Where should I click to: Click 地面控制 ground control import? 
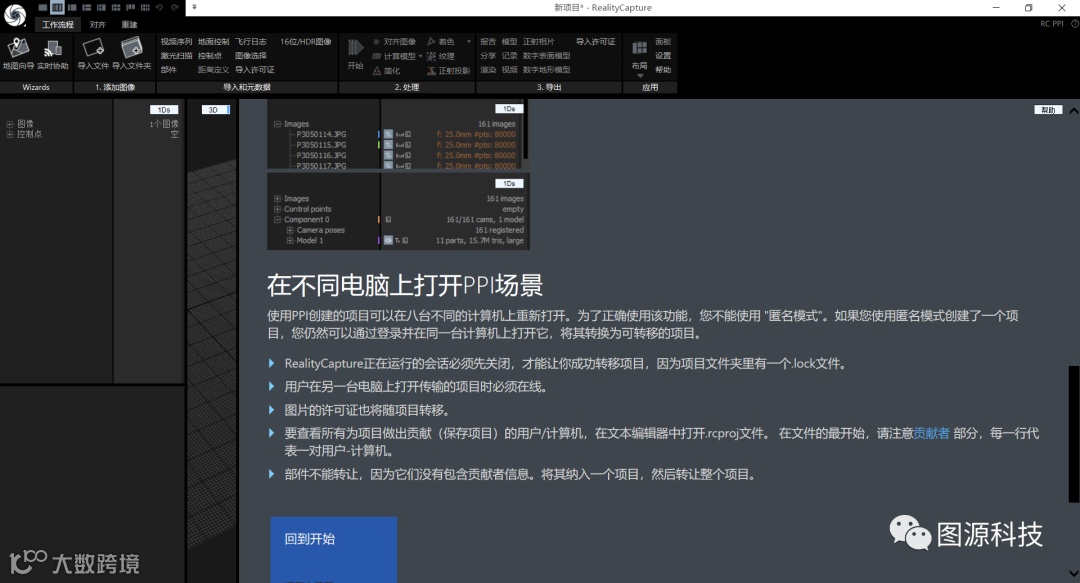[x=214, y=42]
